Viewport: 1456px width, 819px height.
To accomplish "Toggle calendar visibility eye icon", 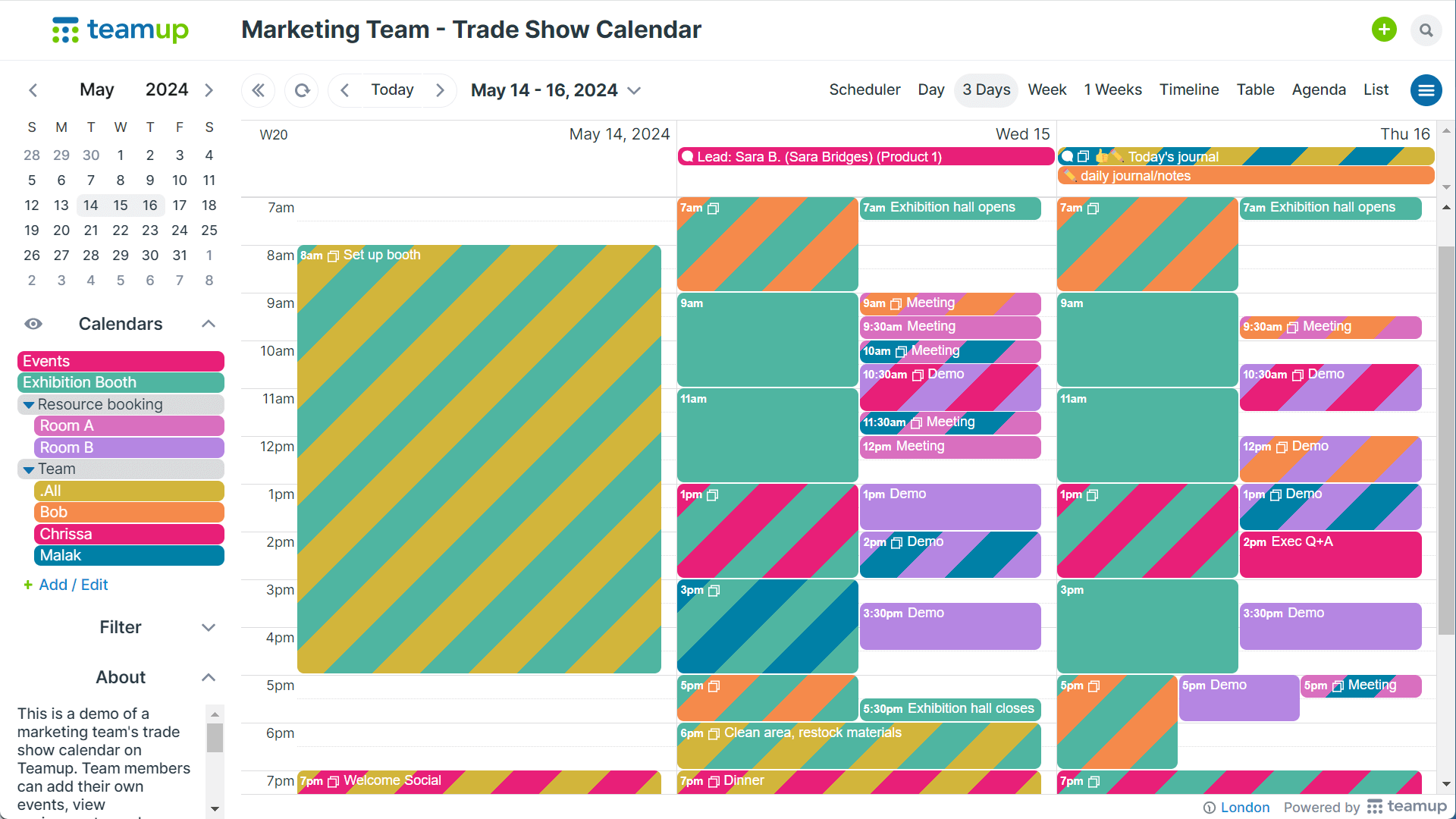I will coord(33,324).
